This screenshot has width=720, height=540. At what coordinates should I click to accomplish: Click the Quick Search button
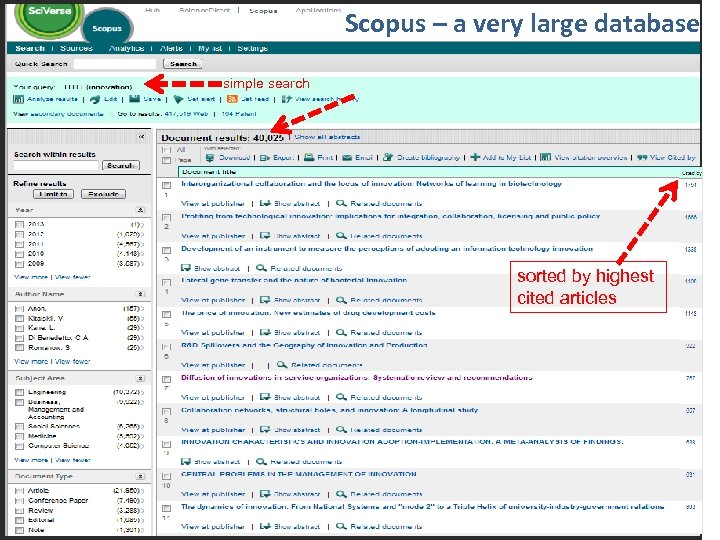coord(183,64)
